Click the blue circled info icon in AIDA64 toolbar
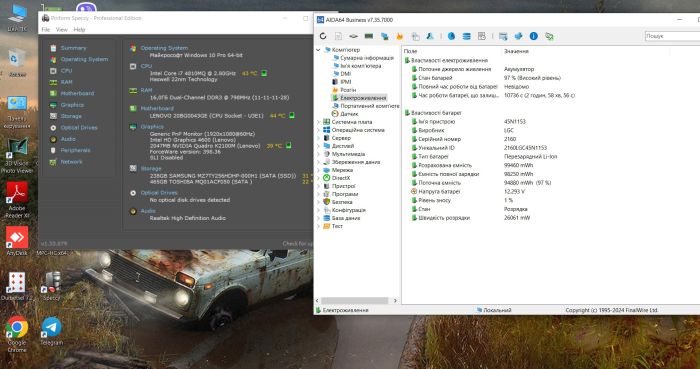The width and height of the screenshot is (700, 369). point(533,36)
